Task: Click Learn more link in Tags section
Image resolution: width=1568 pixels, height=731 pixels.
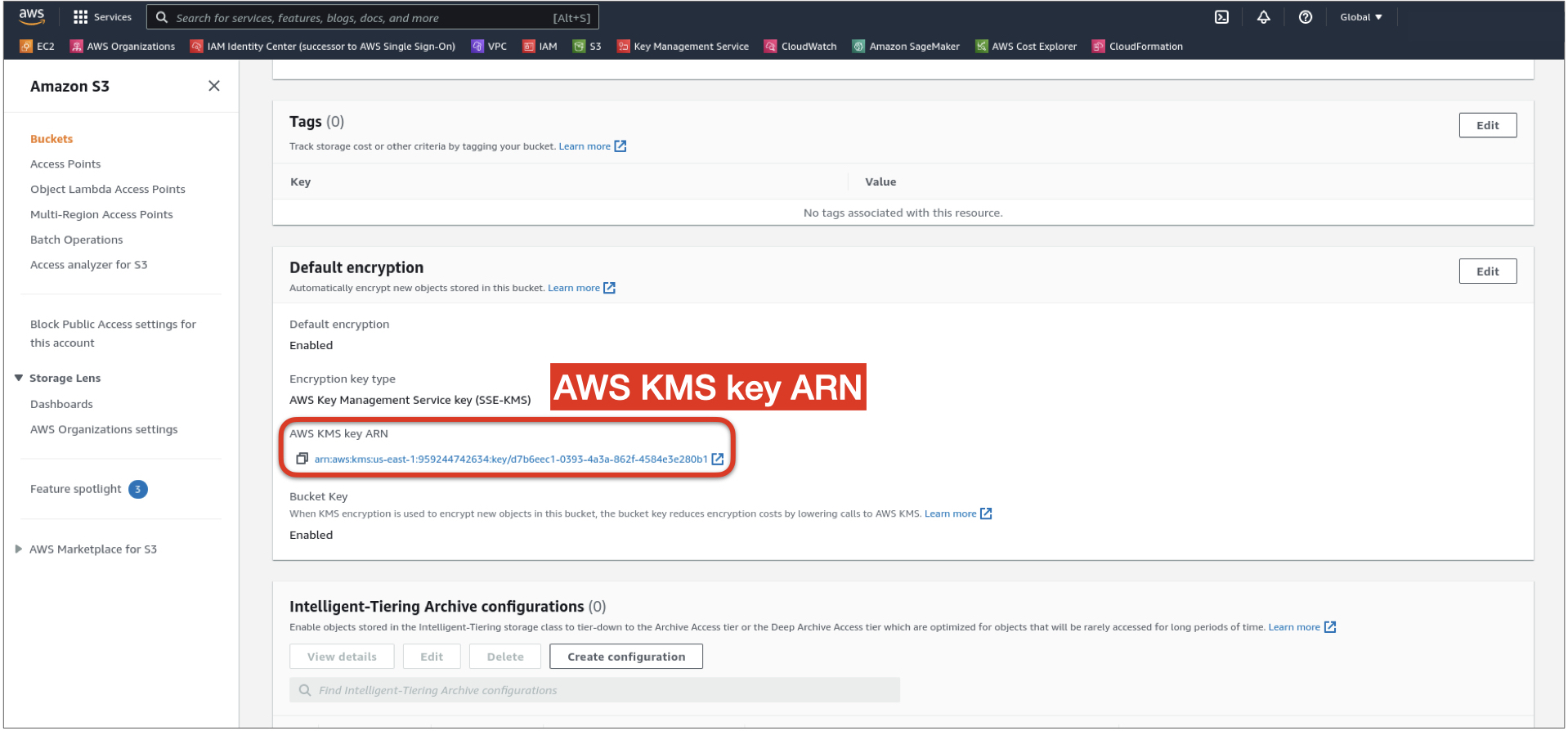Action: pos(585,146)
